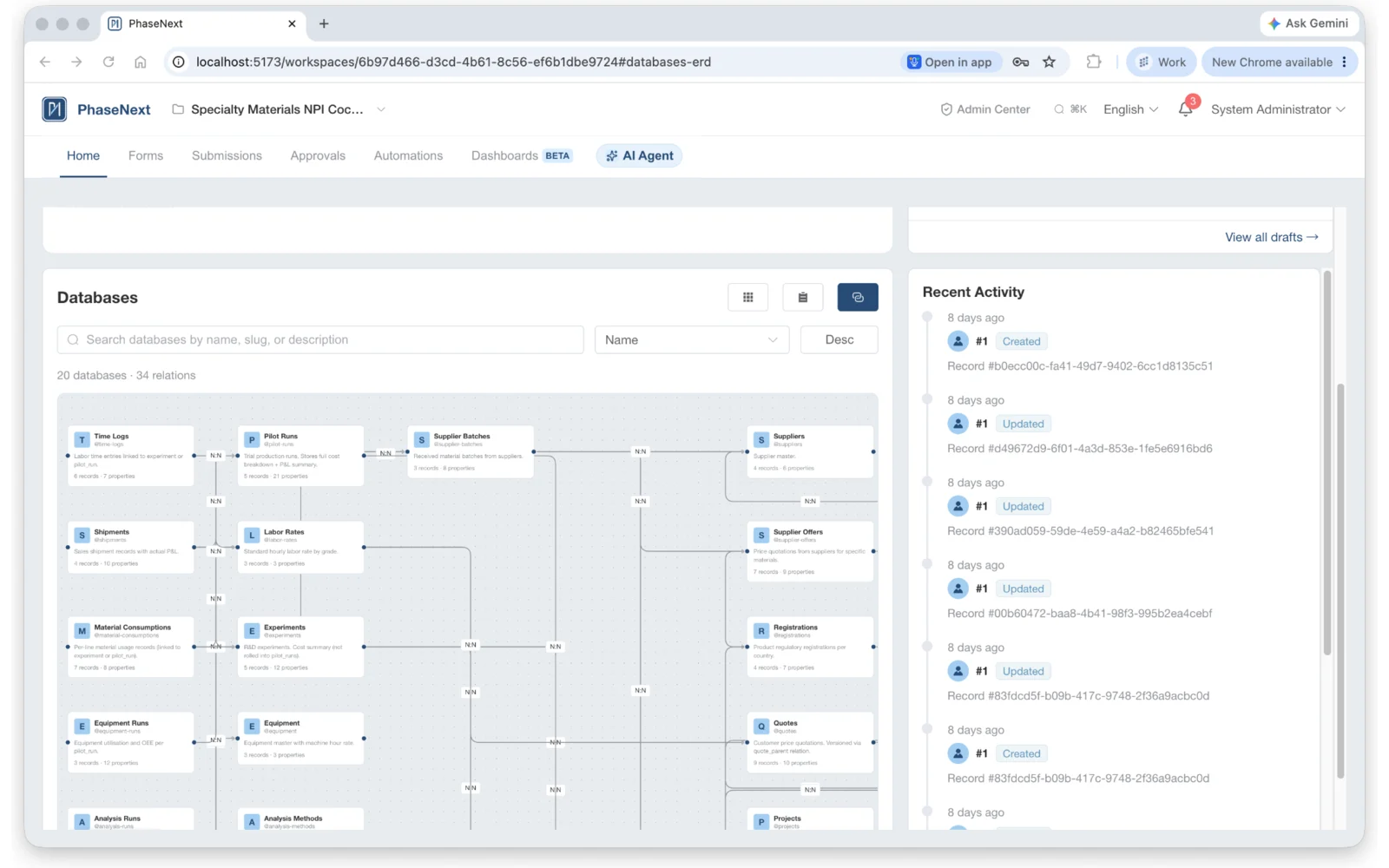Switch Databases to list view
This screenshot has width=1389, height=868.
pyautogui.click(x=802, y=297)
